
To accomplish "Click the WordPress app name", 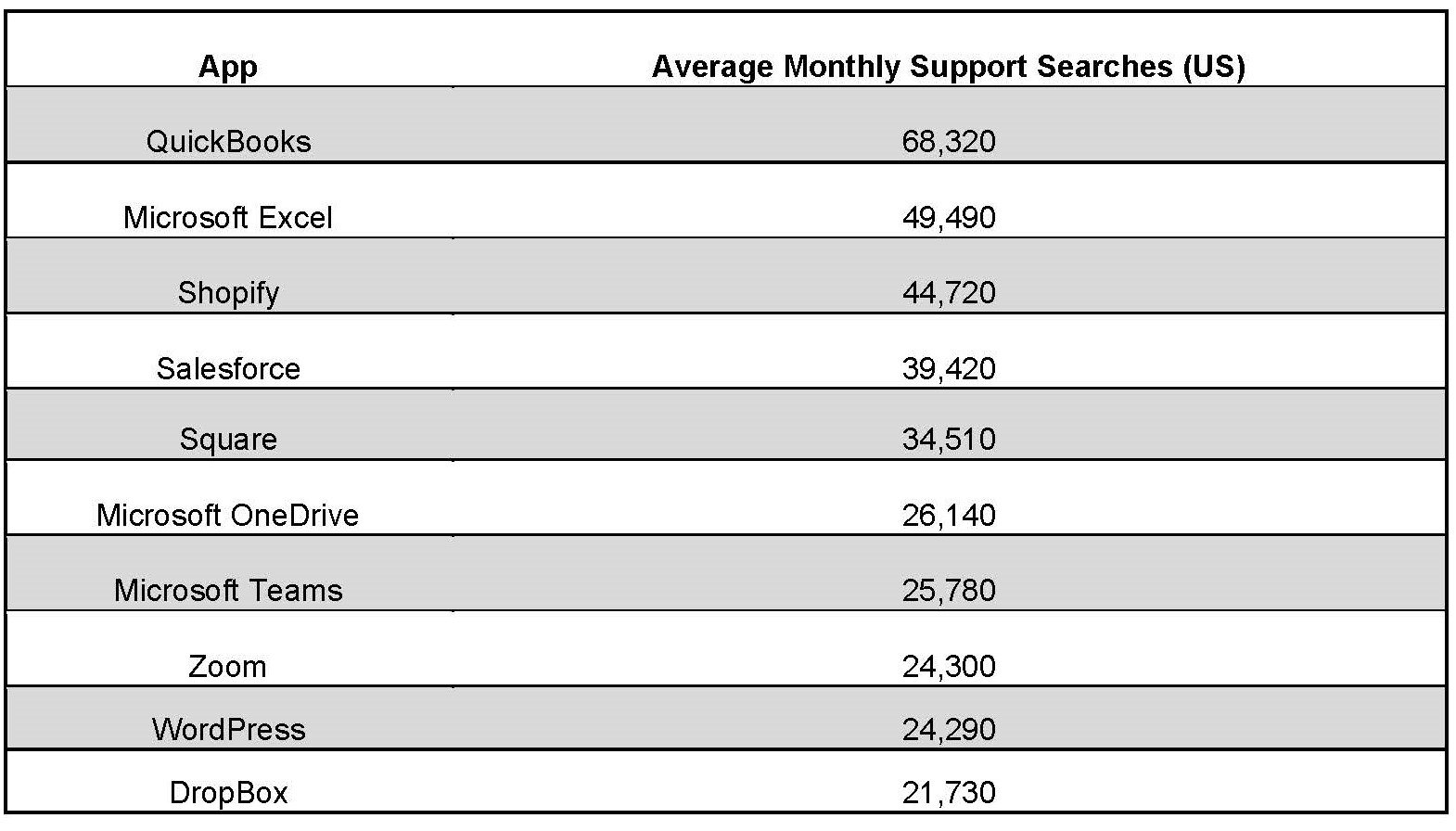I will coord(228,730).
